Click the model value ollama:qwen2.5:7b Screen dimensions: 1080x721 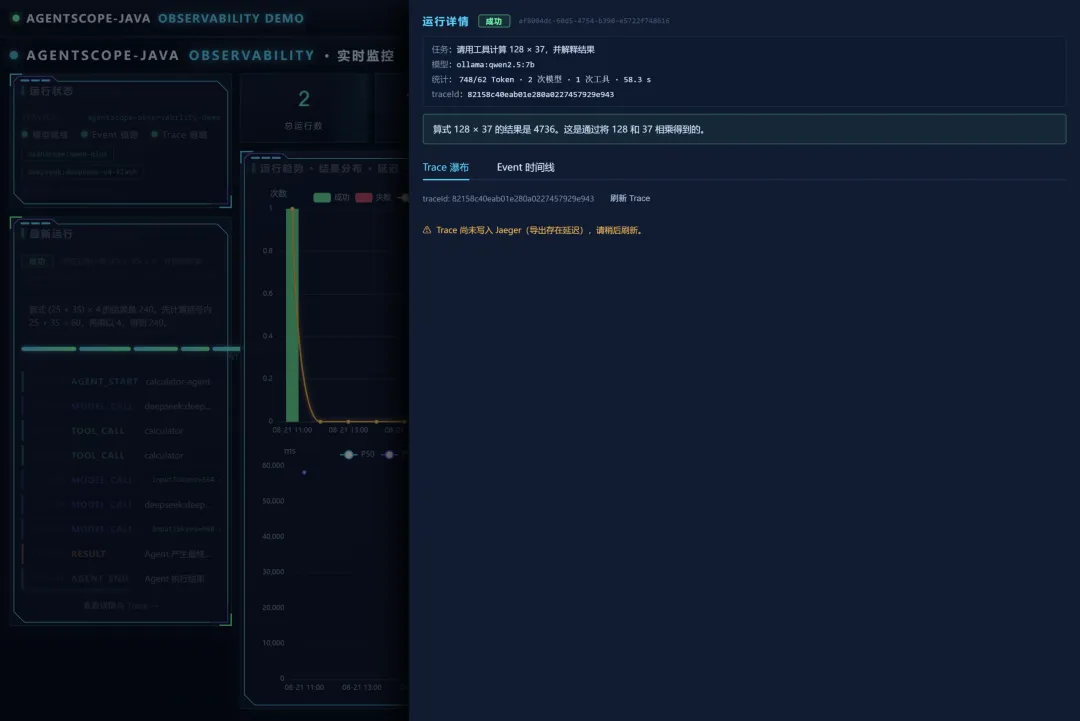point(495,65)
